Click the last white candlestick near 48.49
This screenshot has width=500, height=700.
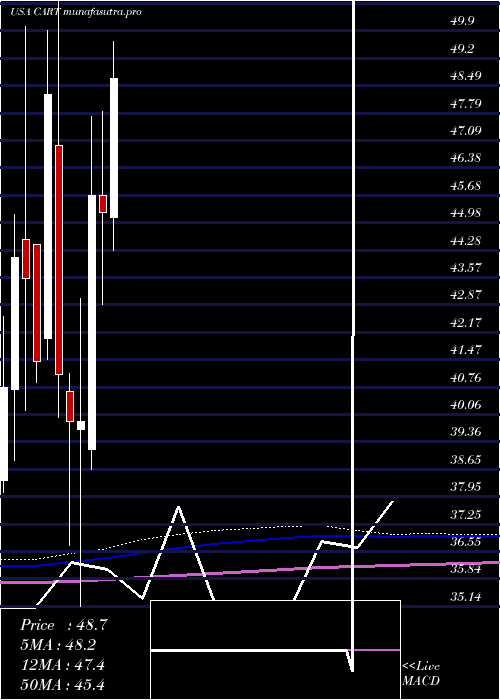pyautogui.click(x=114, y=148)
